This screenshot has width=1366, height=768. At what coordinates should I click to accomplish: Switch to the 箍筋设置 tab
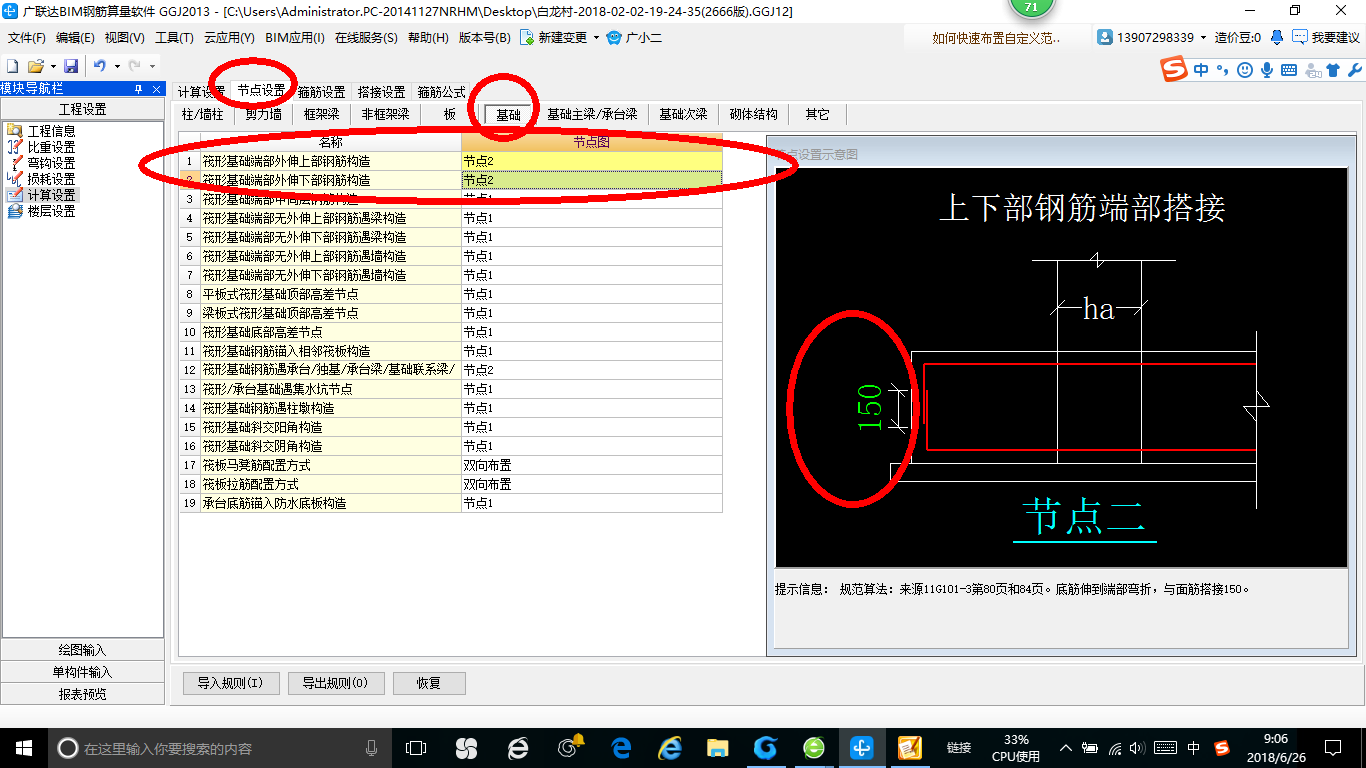pyautogui.click(x=321, y=92)
